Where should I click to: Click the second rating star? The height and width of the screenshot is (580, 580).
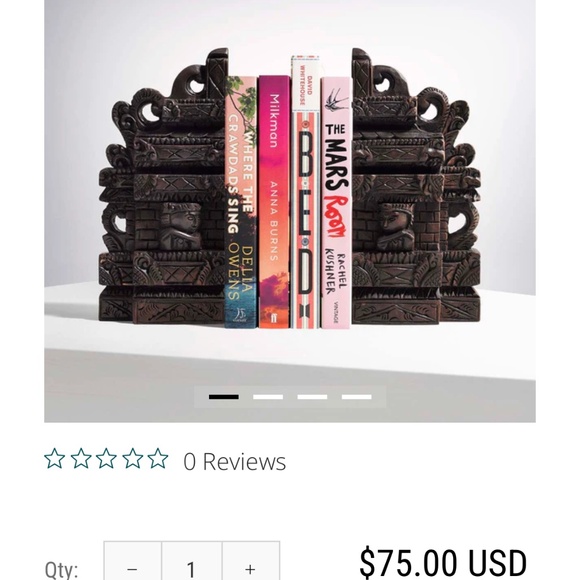(81, 459)
